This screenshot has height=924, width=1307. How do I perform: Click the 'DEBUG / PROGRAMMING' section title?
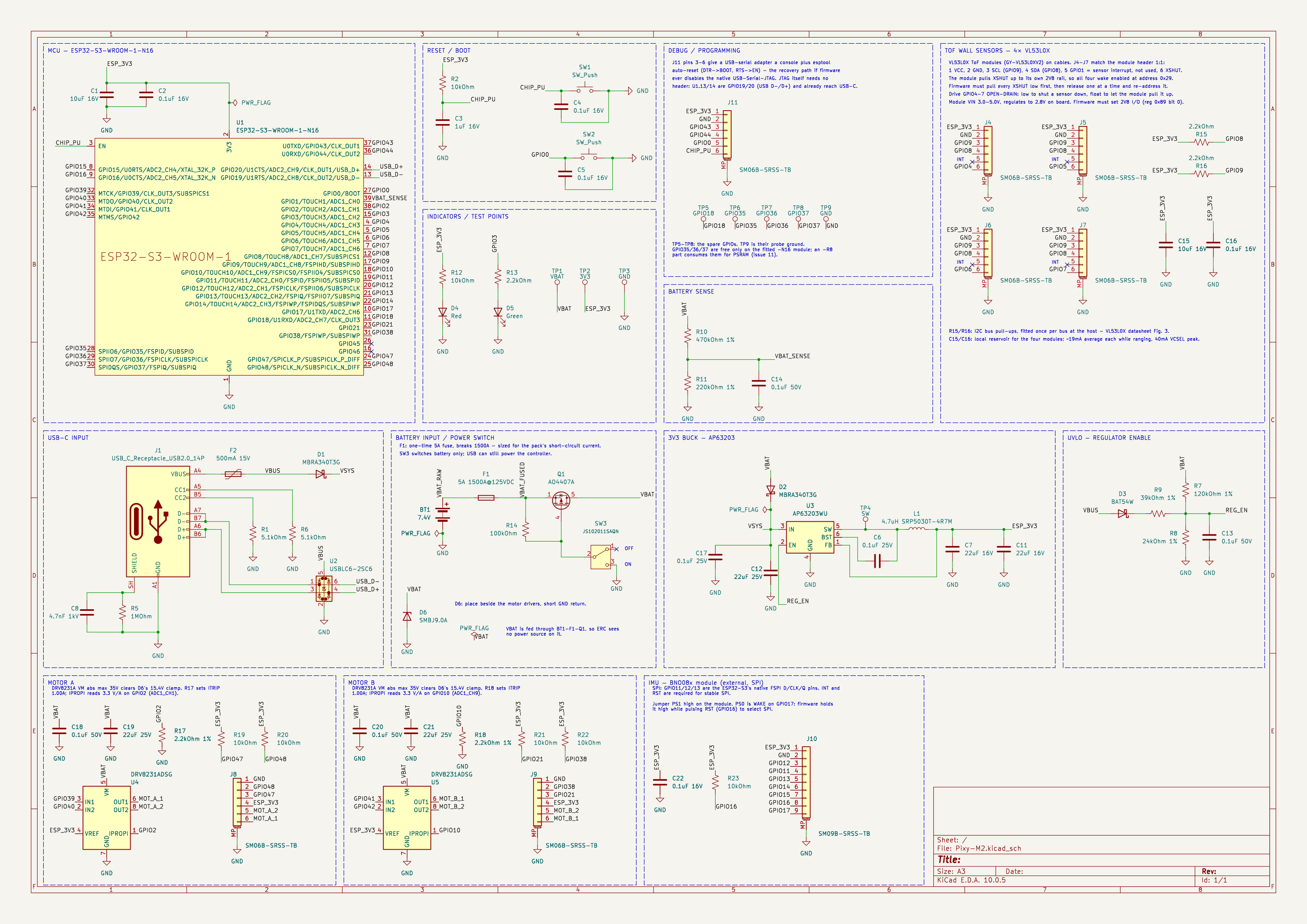pyautogui.click(x=704, y=51)
